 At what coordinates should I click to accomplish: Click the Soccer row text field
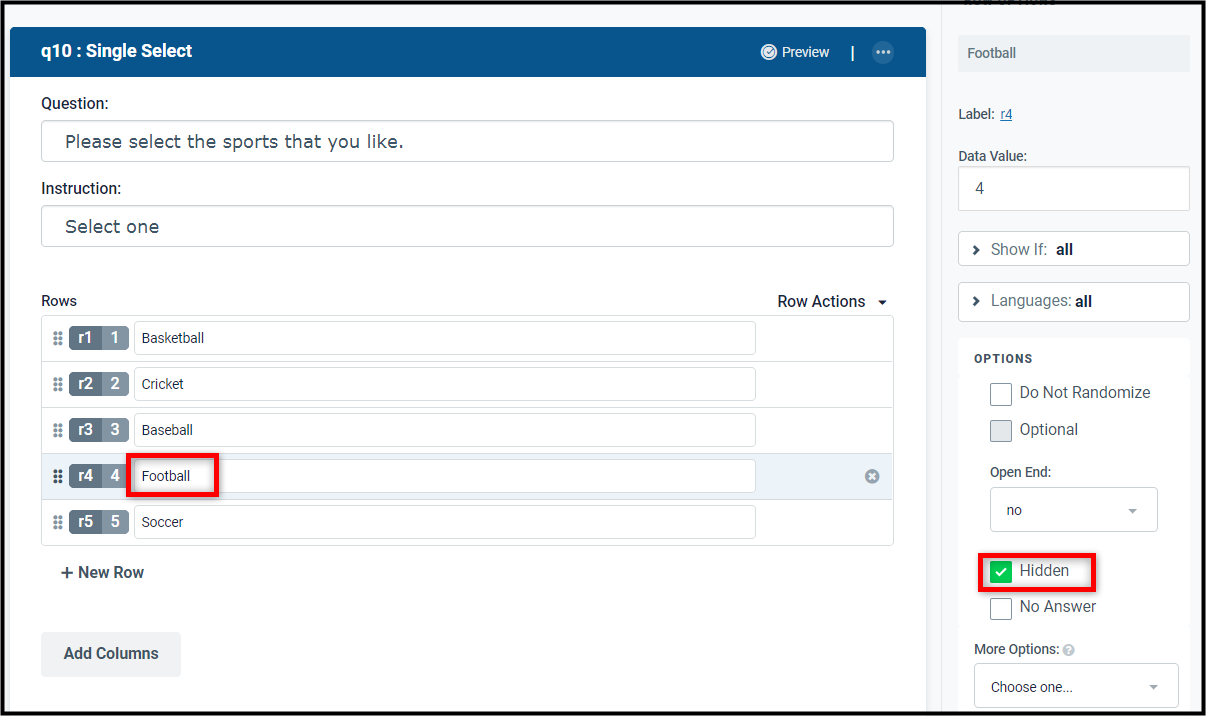coord(445,522)
